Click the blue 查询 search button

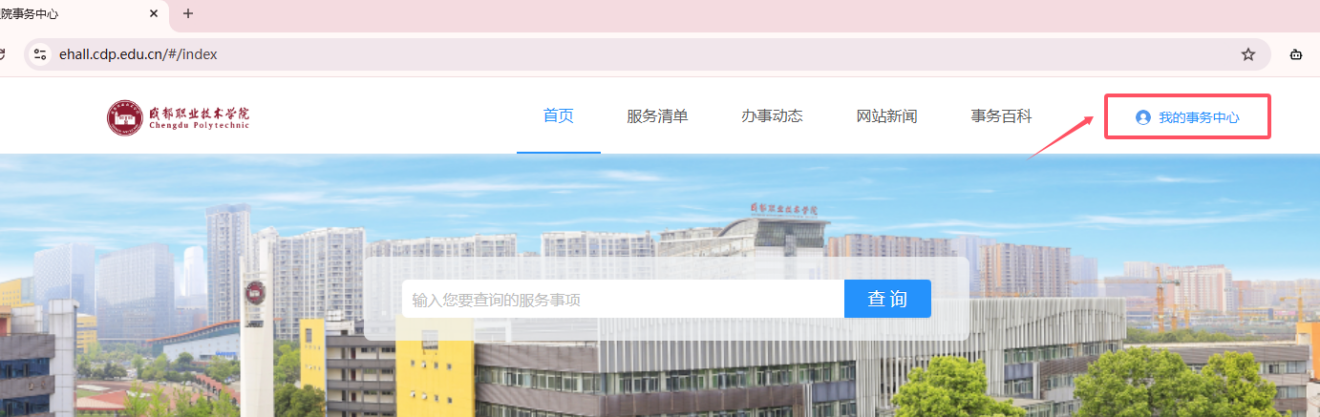point(887,299)
